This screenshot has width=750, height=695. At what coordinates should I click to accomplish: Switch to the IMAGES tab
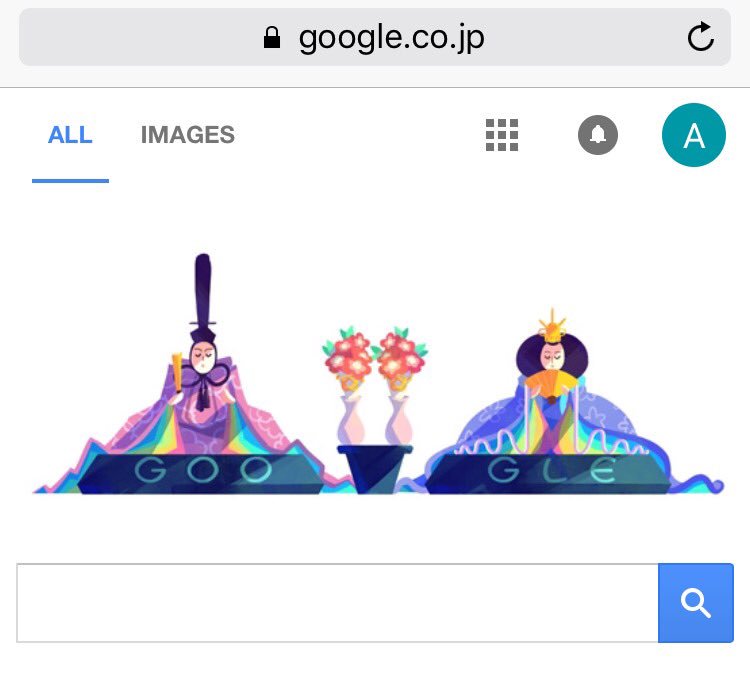pos(188,135)
